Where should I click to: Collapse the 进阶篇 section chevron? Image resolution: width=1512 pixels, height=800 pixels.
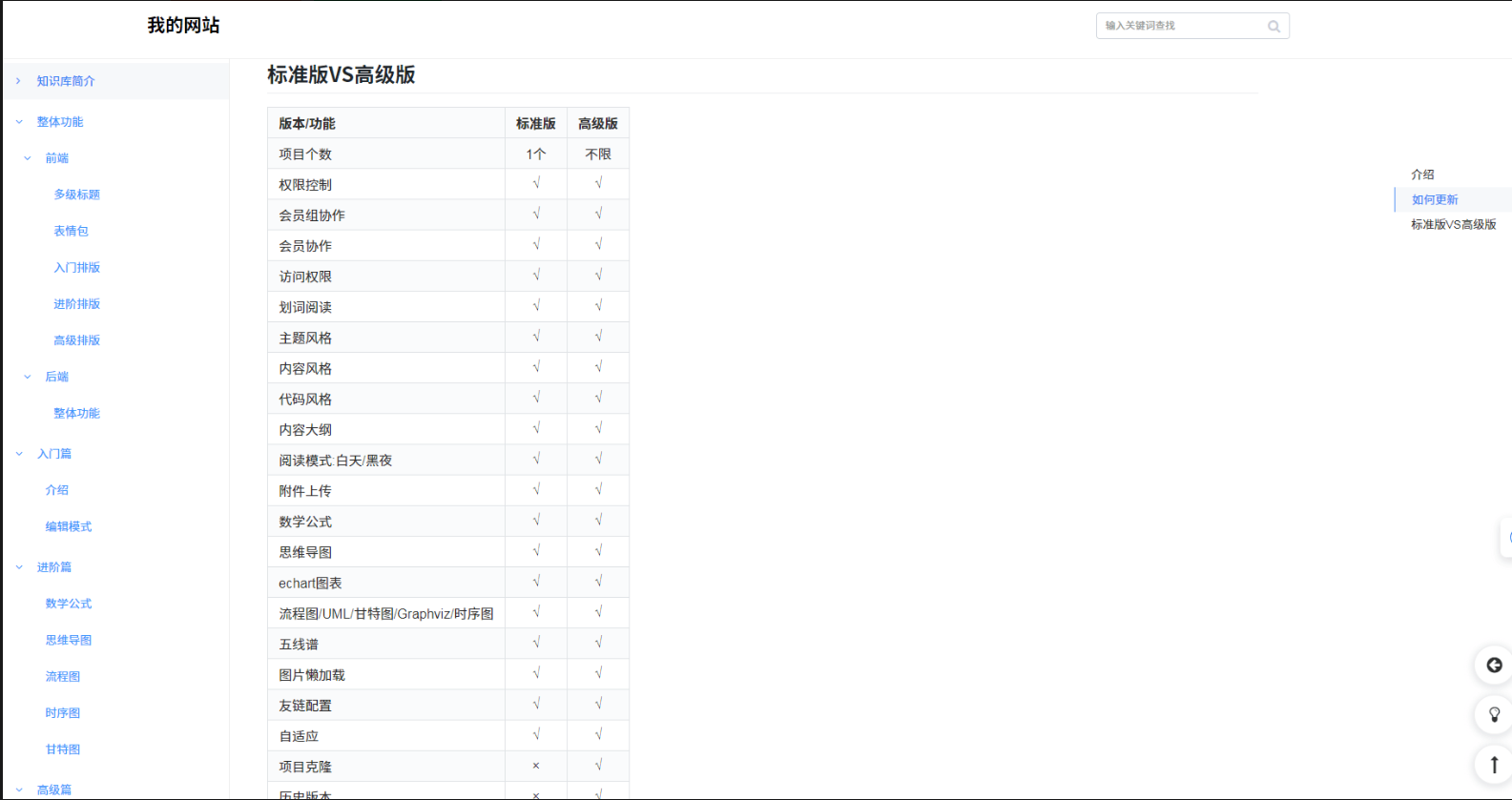pyautogui.click(x=18, y=567)
